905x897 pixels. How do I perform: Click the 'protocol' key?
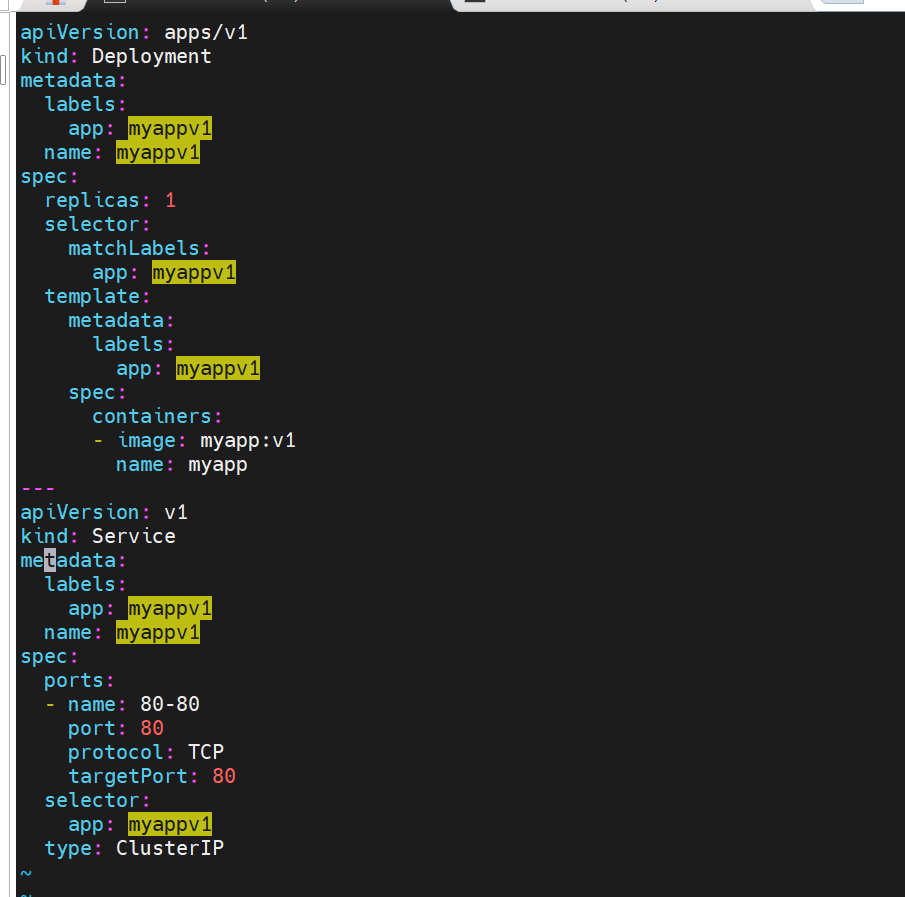(x=116, y=752)
